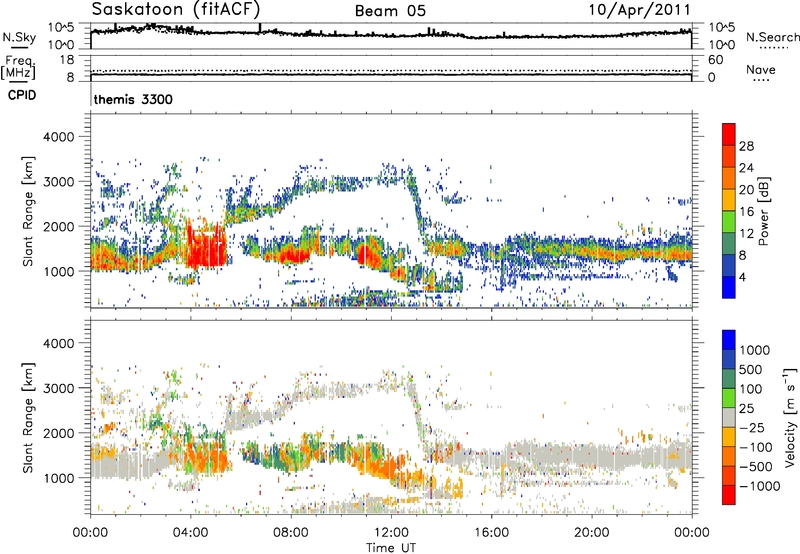Click the solid line sample under N.Sky
Viewport: 800px width, 554px height.
19,48
